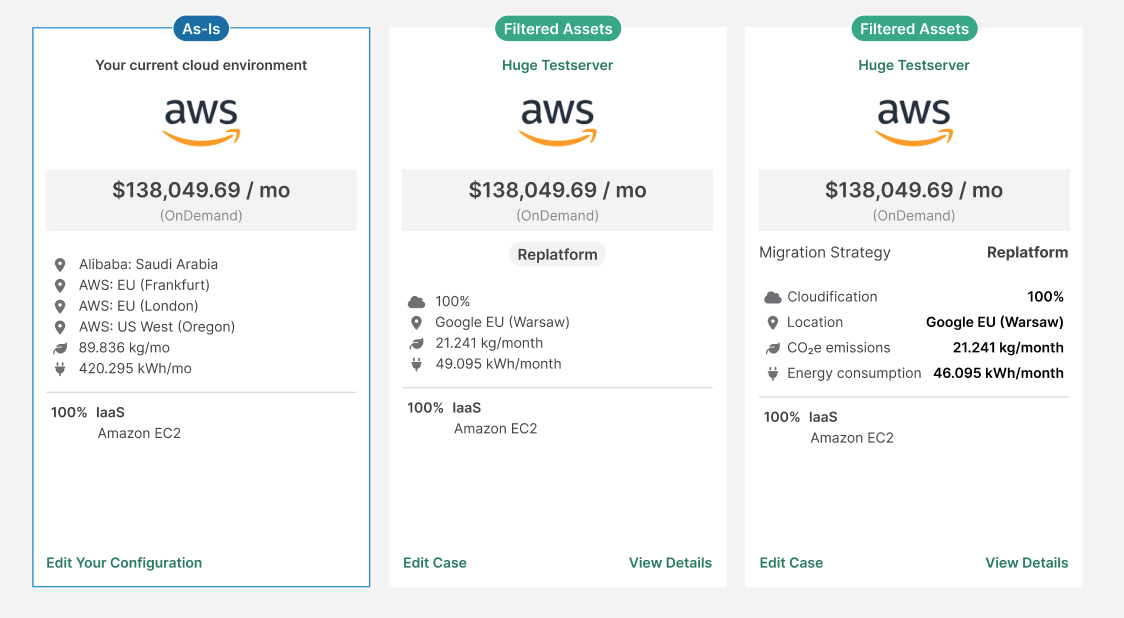The width and height of the screenshot is (1124, 618).
Task: Click the bold "21.241 kg/month" value, right card
Action: click(x=1008, y=348)
